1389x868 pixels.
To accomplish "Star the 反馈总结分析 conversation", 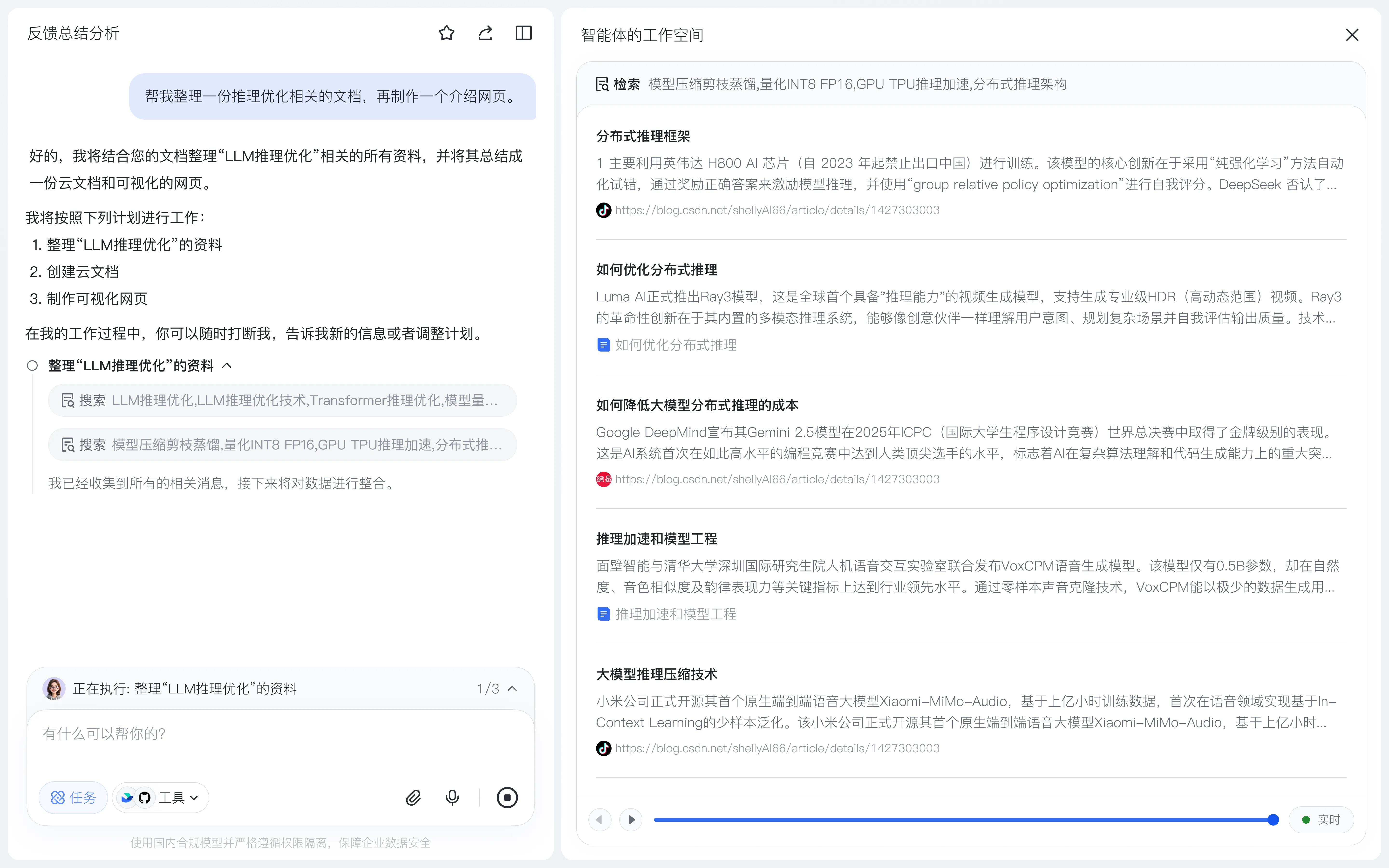I will tap(447, 33).
